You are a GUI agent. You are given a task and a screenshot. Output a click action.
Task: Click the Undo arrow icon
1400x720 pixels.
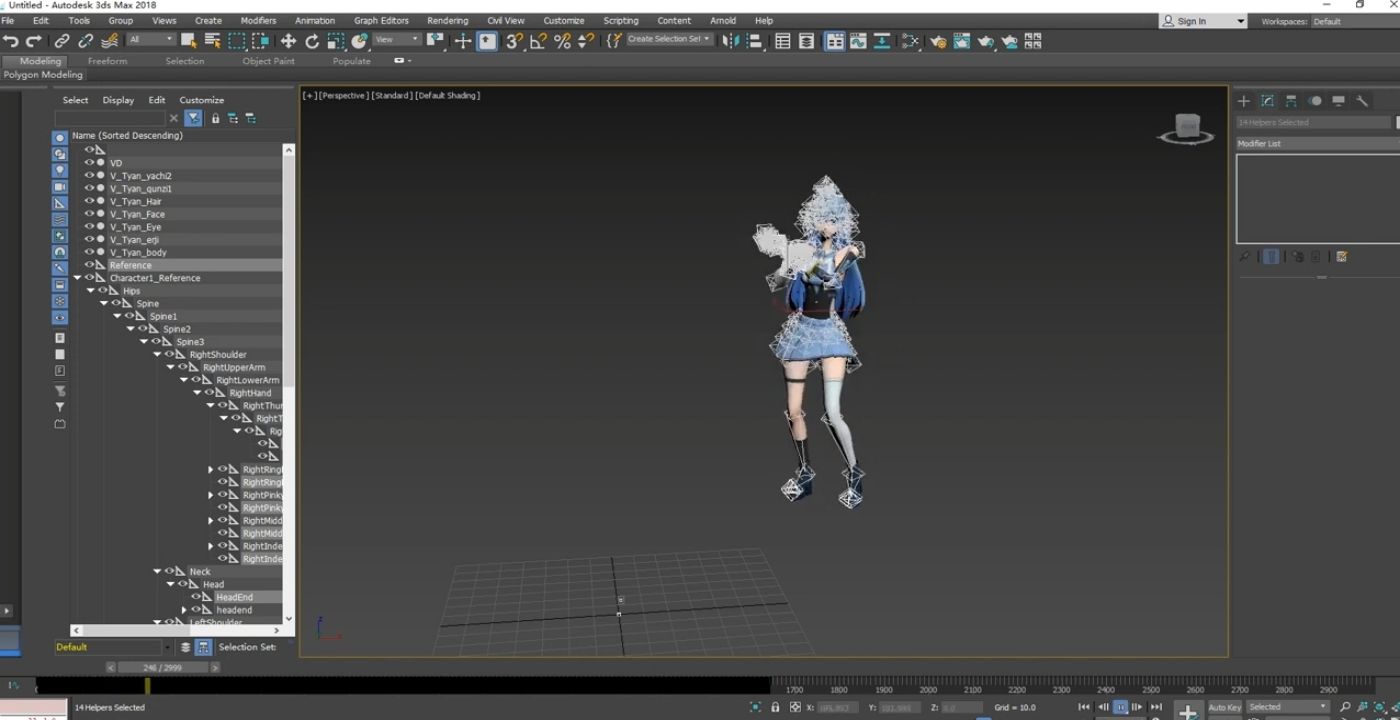coord(10,41)
